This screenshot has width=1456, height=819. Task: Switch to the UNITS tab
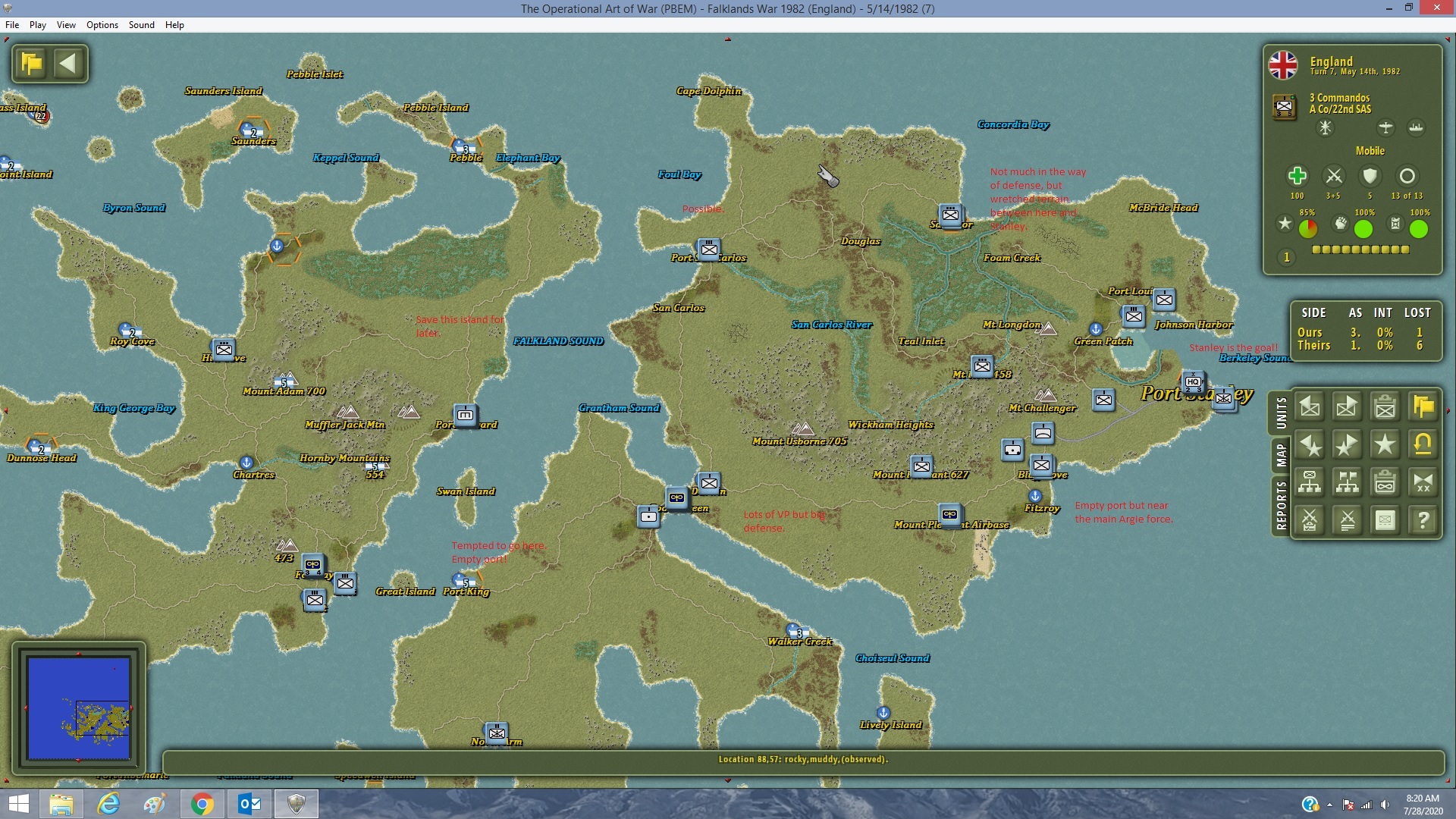coord(1280,413)
